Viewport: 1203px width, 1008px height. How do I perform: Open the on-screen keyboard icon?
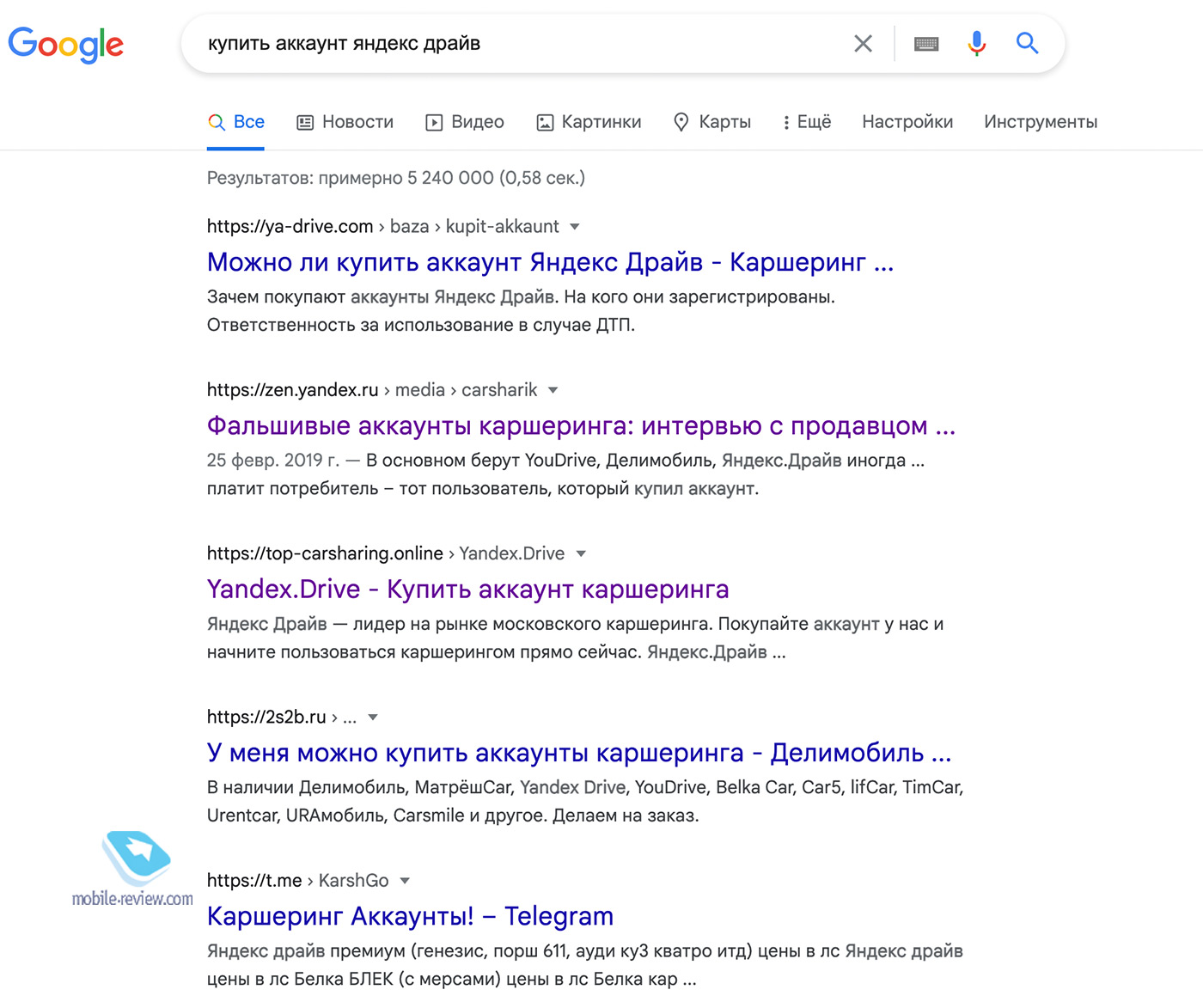pos(925,44)
